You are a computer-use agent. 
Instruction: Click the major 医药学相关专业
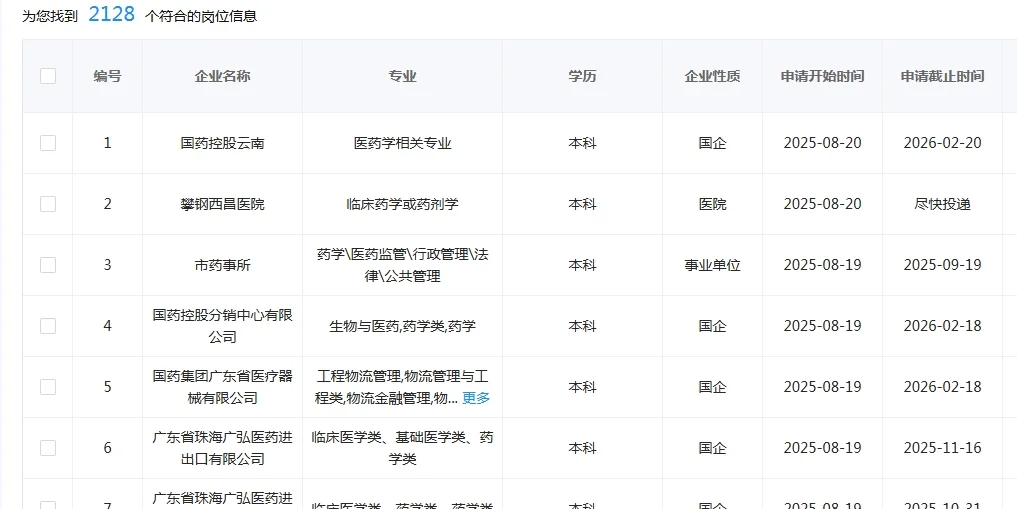point(403,143)
